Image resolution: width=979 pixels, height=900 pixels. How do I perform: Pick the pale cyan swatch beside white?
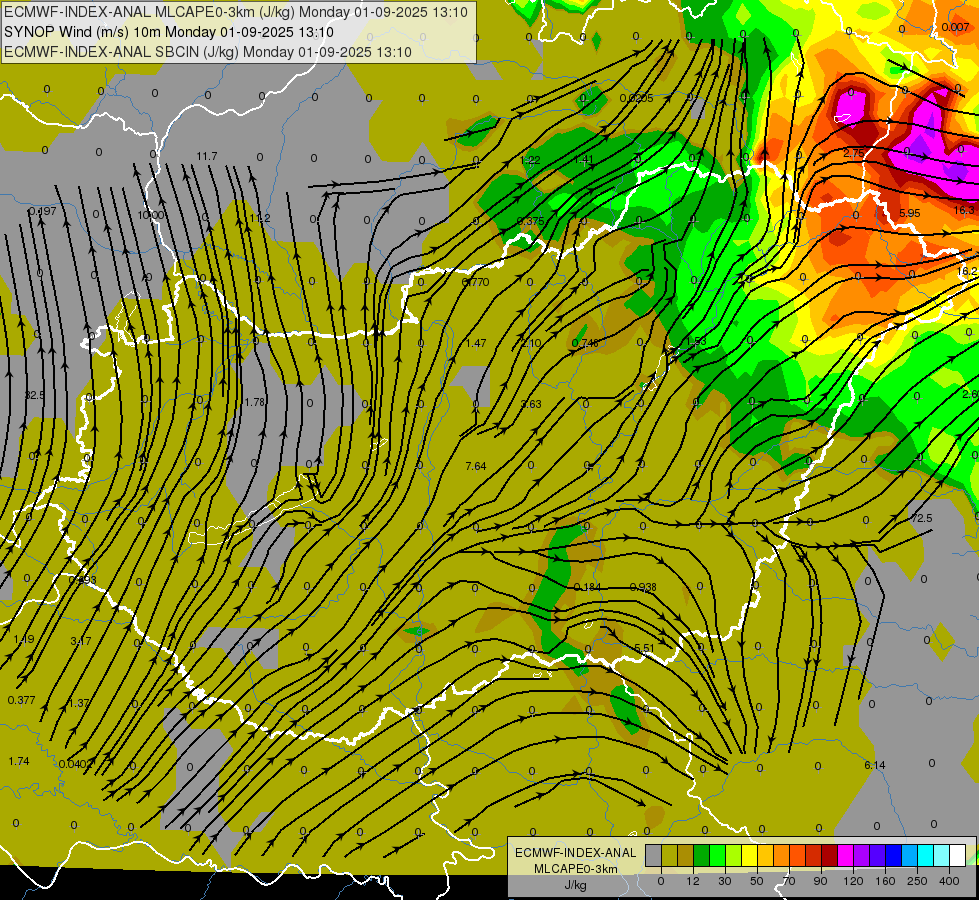942,855
